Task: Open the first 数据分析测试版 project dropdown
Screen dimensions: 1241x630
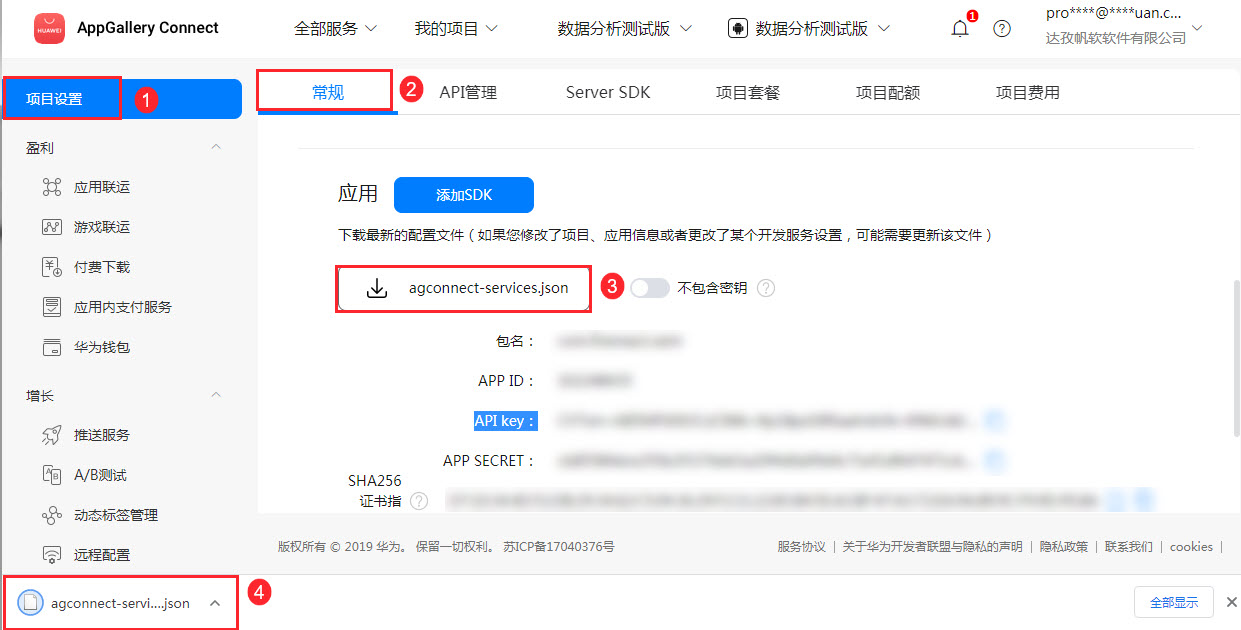Action: 625,28
